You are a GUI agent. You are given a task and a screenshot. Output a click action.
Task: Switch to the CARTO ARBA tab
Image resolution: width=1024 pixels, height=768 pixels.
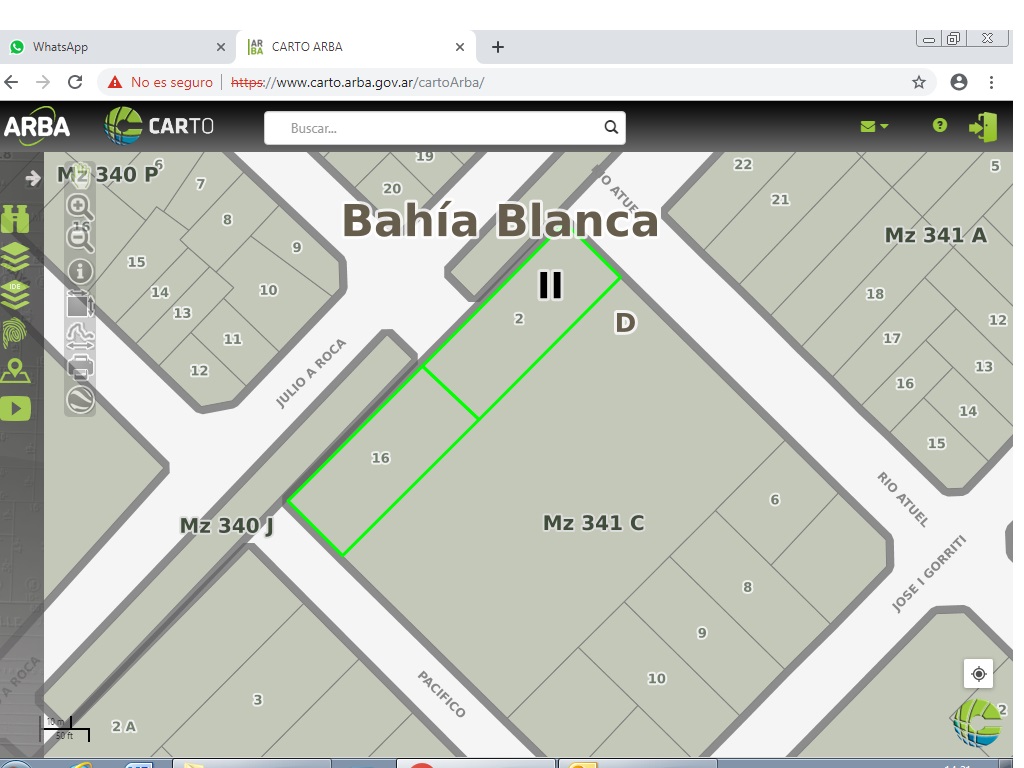(x=356, y=47)
